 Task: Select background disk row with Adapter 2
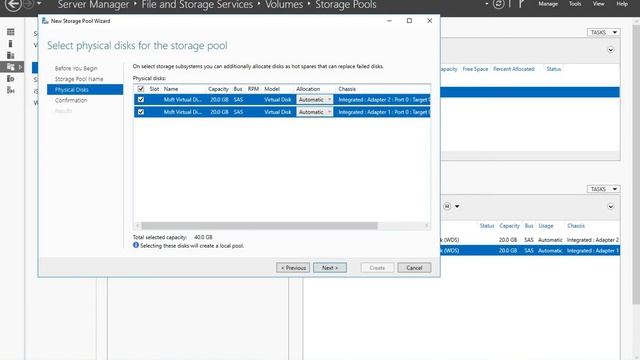click(x=530, y=240)
